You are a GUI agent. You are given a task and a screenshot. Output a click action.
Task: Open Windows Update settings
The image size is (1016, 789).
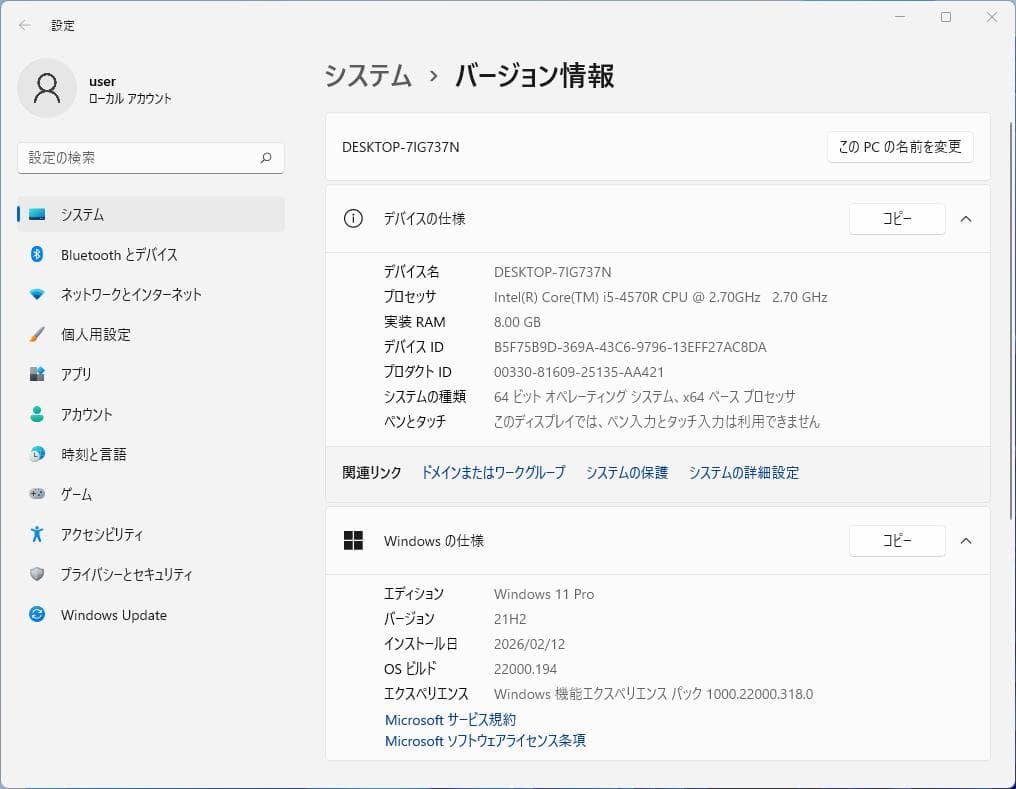(150, 614)
